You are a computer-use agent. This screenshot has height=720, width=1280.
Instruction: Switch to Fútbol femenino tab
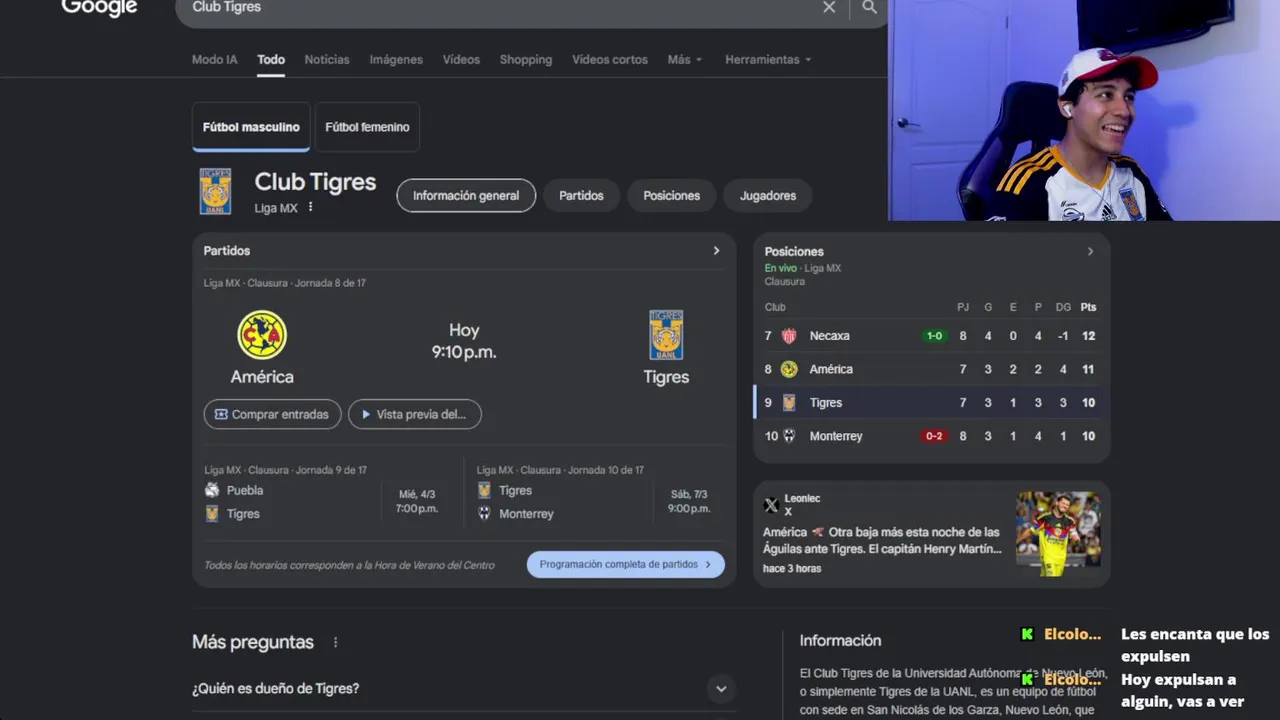pos(367,127)
